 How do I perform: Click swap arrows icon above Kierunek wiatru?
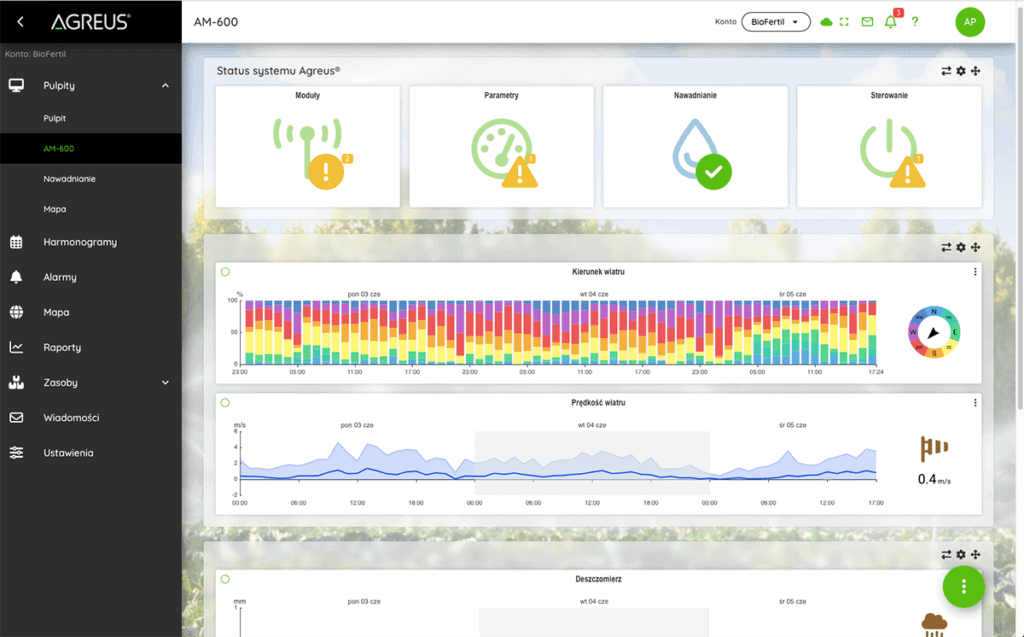[946, 247]
